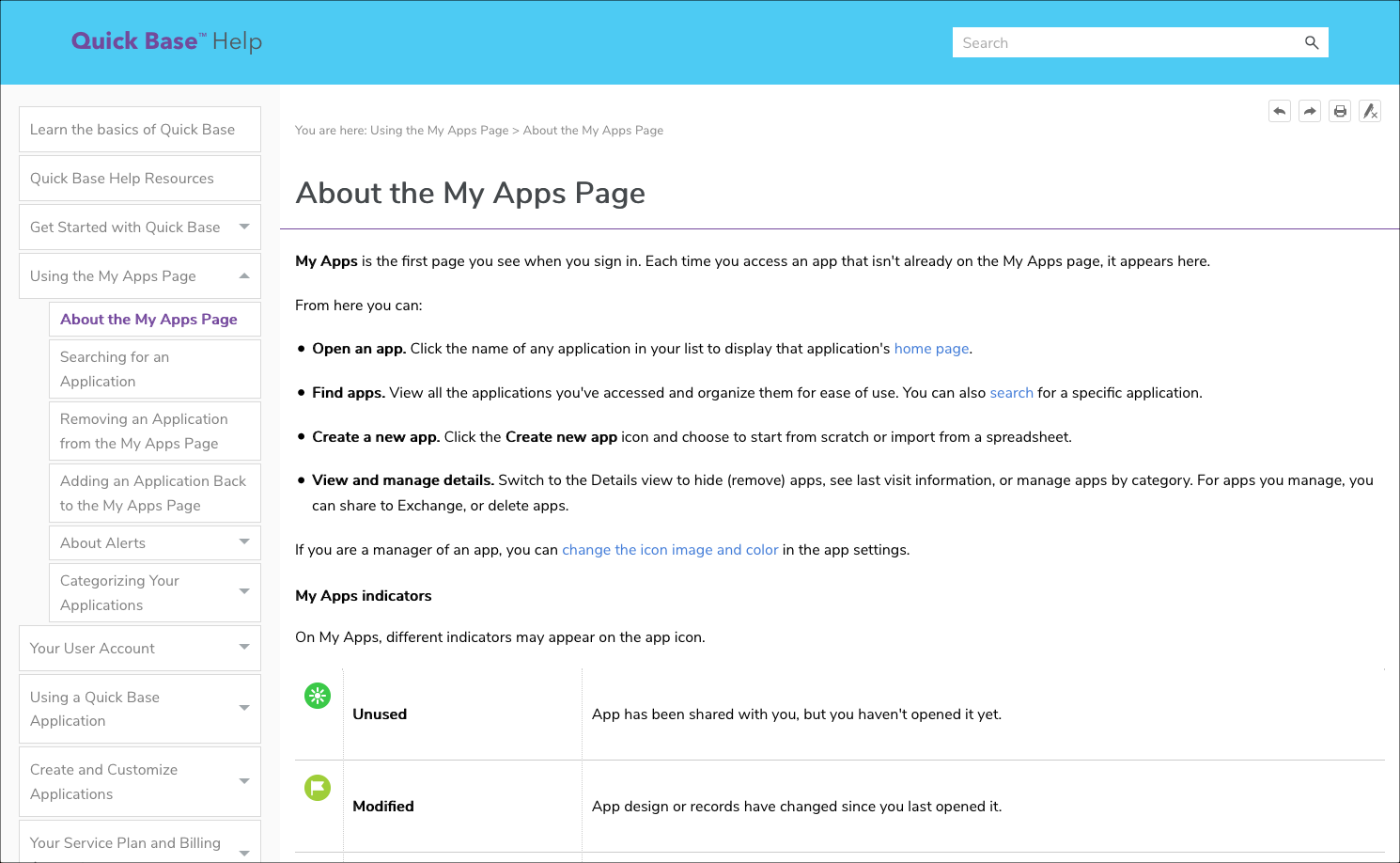Click the search magnifier icon
This screenshot has width=1400, height=863.
coord(1312,42)
